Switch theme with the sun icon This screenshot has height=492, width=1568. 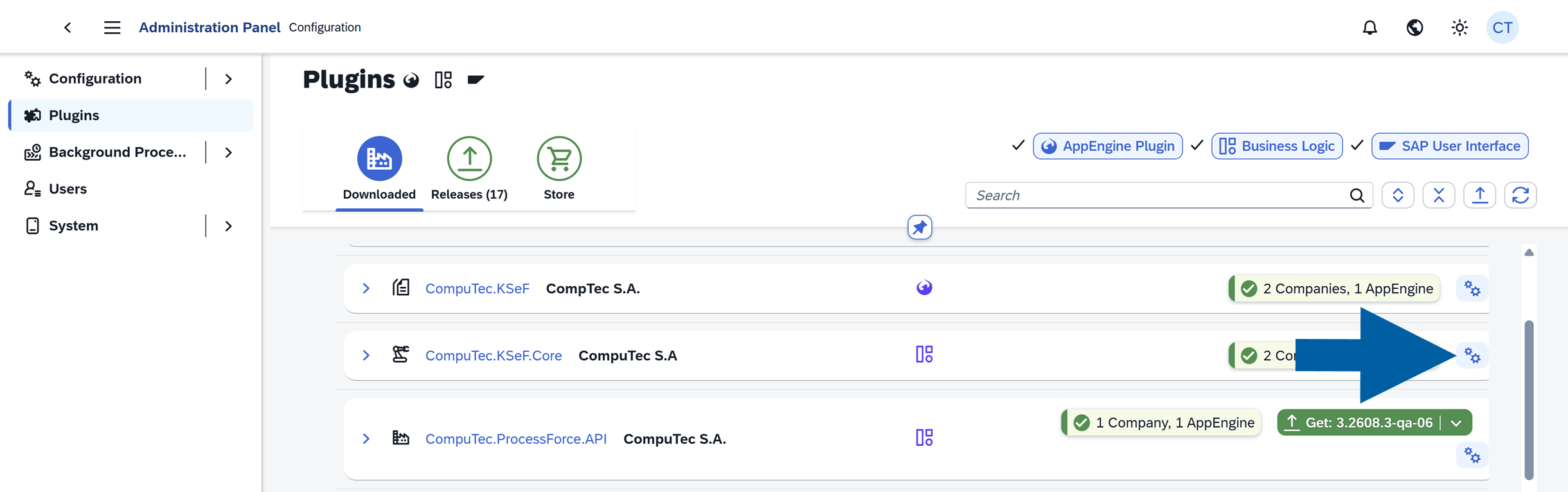[x=1459, y=28]
